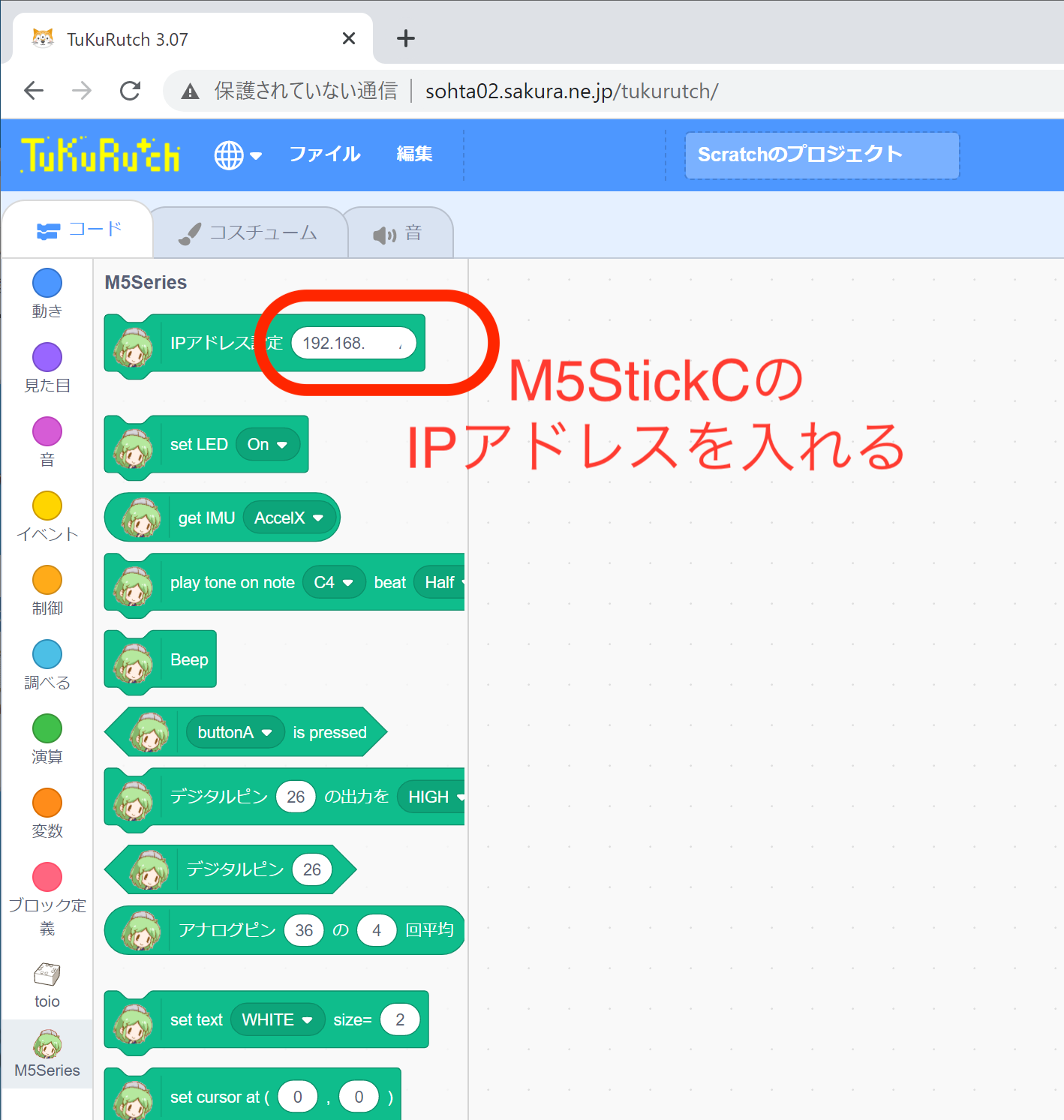Open the globe language menu
1064x1120 pixels.
[238, 155]
